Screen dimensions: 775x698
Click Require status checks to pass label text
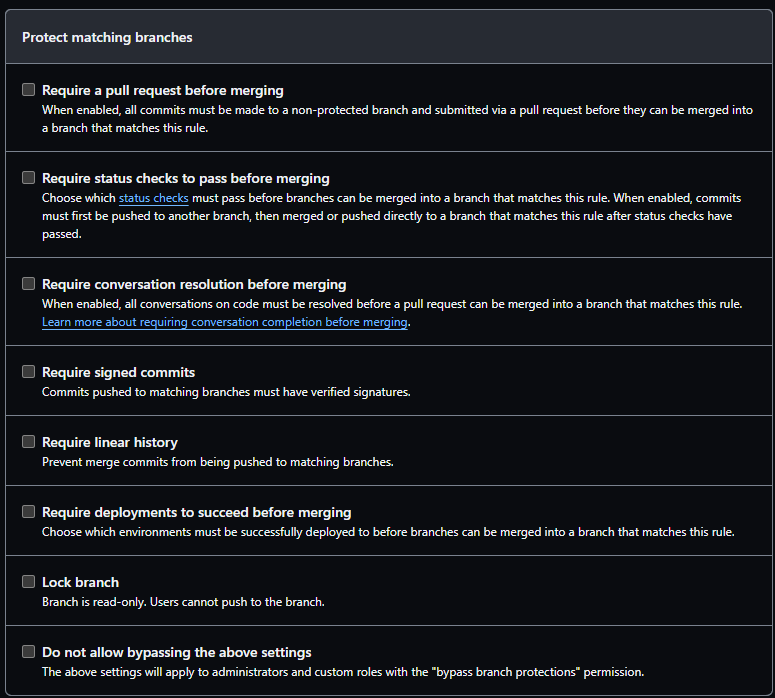point(186,178)
